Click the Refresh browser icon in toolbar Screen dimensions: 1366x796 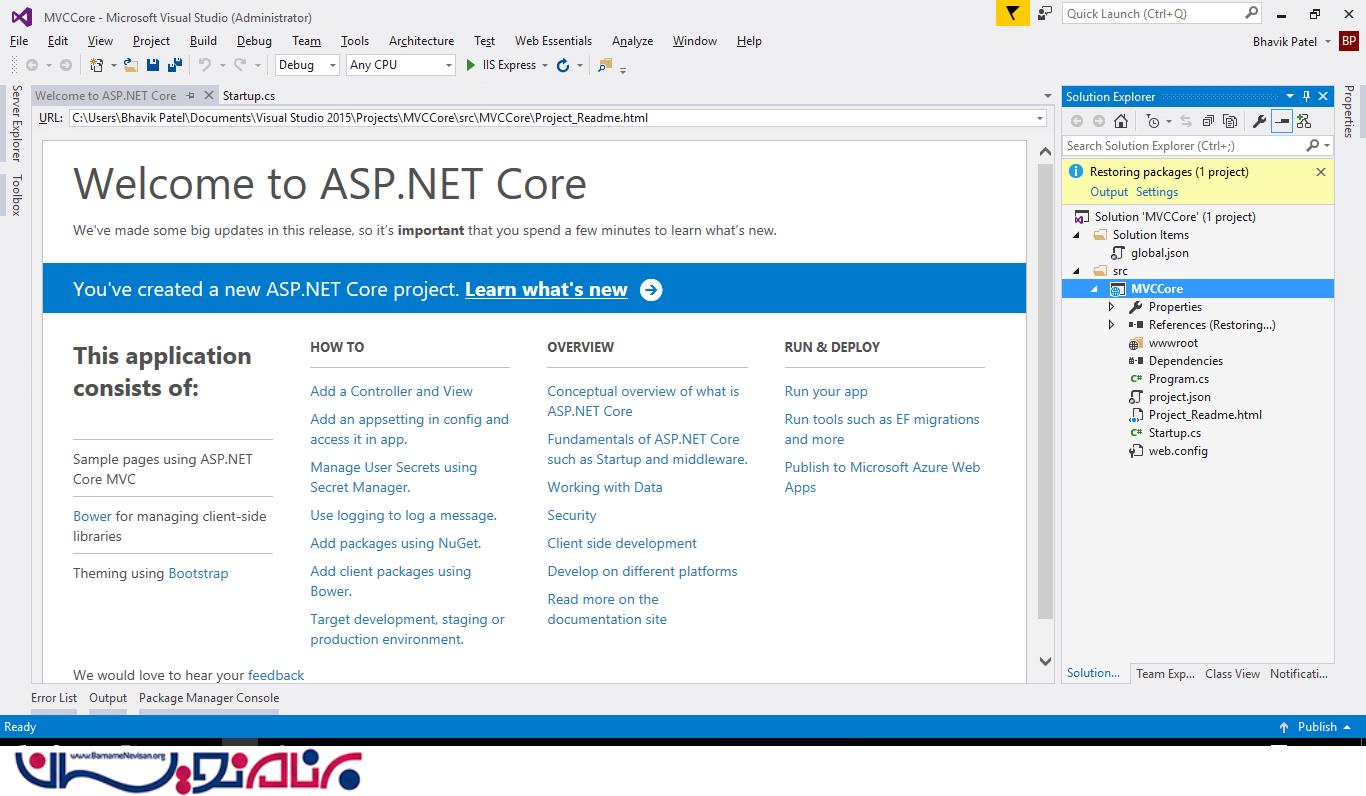[563, 65]
